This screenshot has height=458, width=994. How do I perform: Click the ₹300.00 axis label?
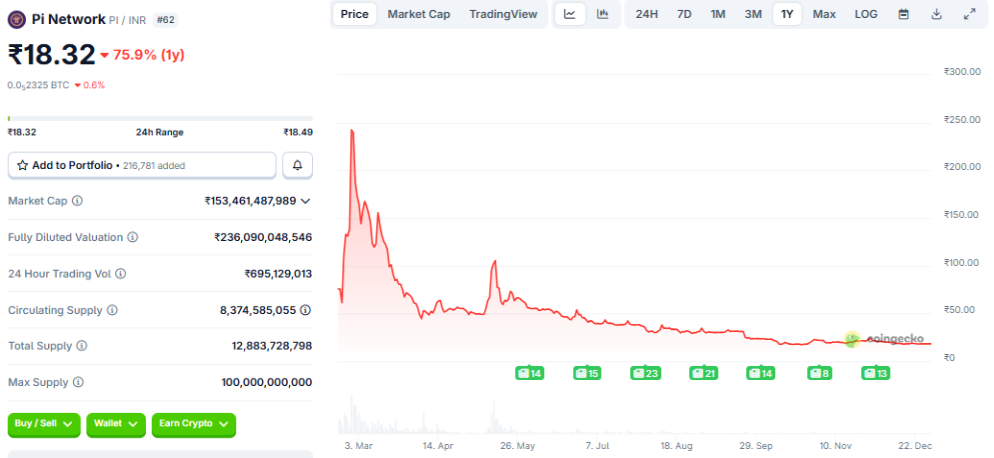(962, 72)
